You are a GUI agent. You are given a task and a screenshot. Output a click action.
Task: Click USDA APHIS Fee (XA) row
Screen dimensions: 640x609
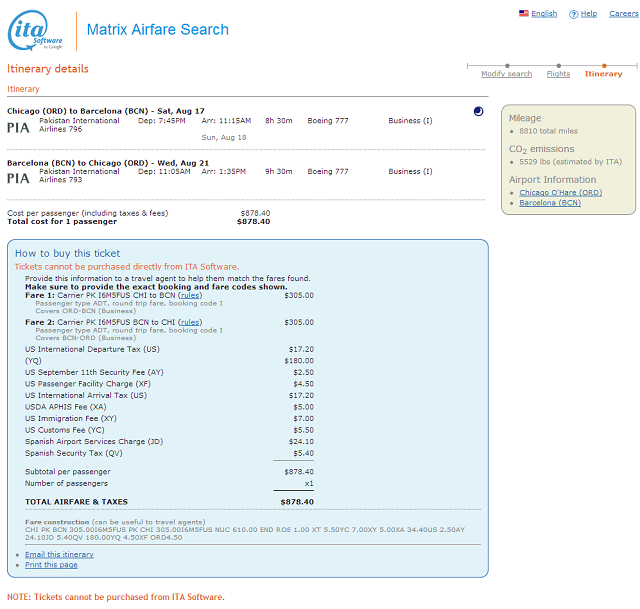click(169, 407)
